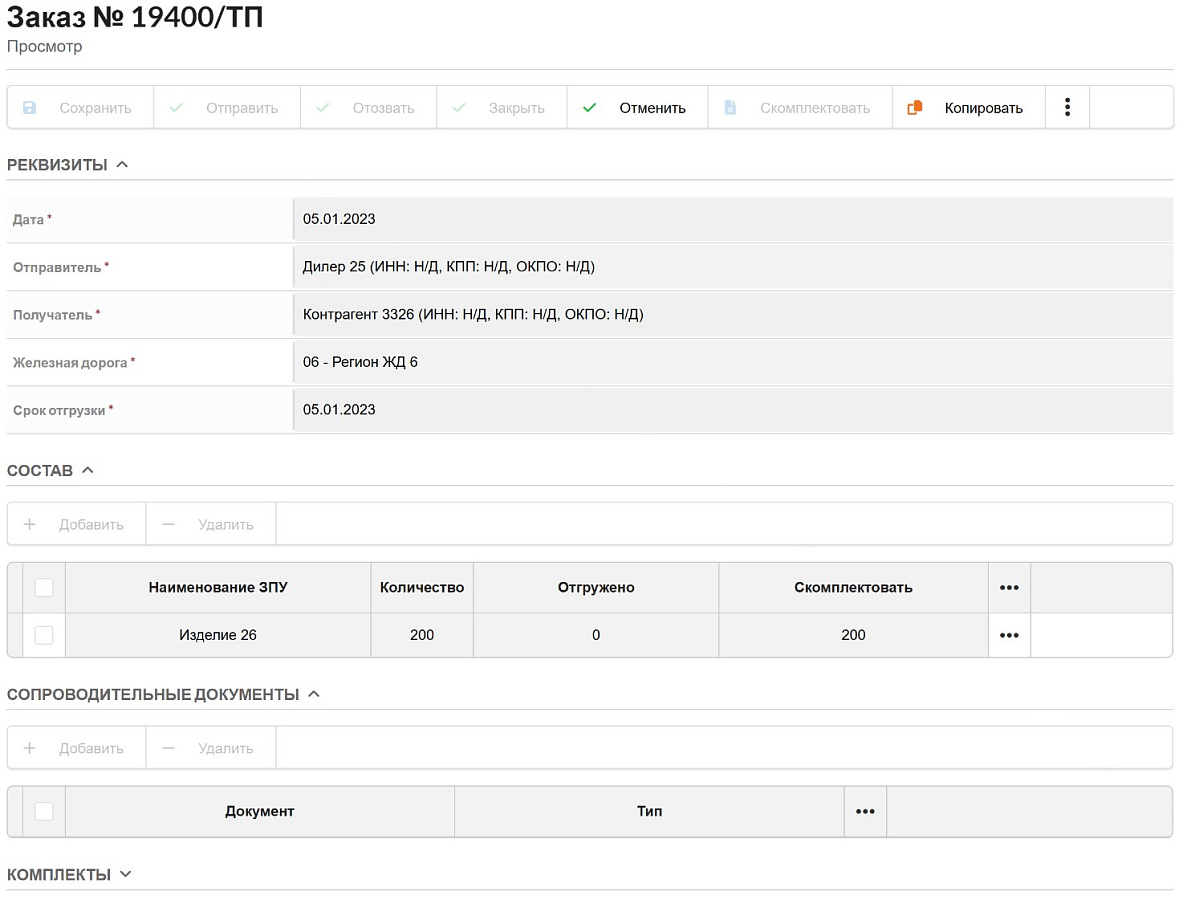Open three-dots row menu for Изделие 26
The image size is (1183, 900).
pyautogui.click(x=1009, y=635)
